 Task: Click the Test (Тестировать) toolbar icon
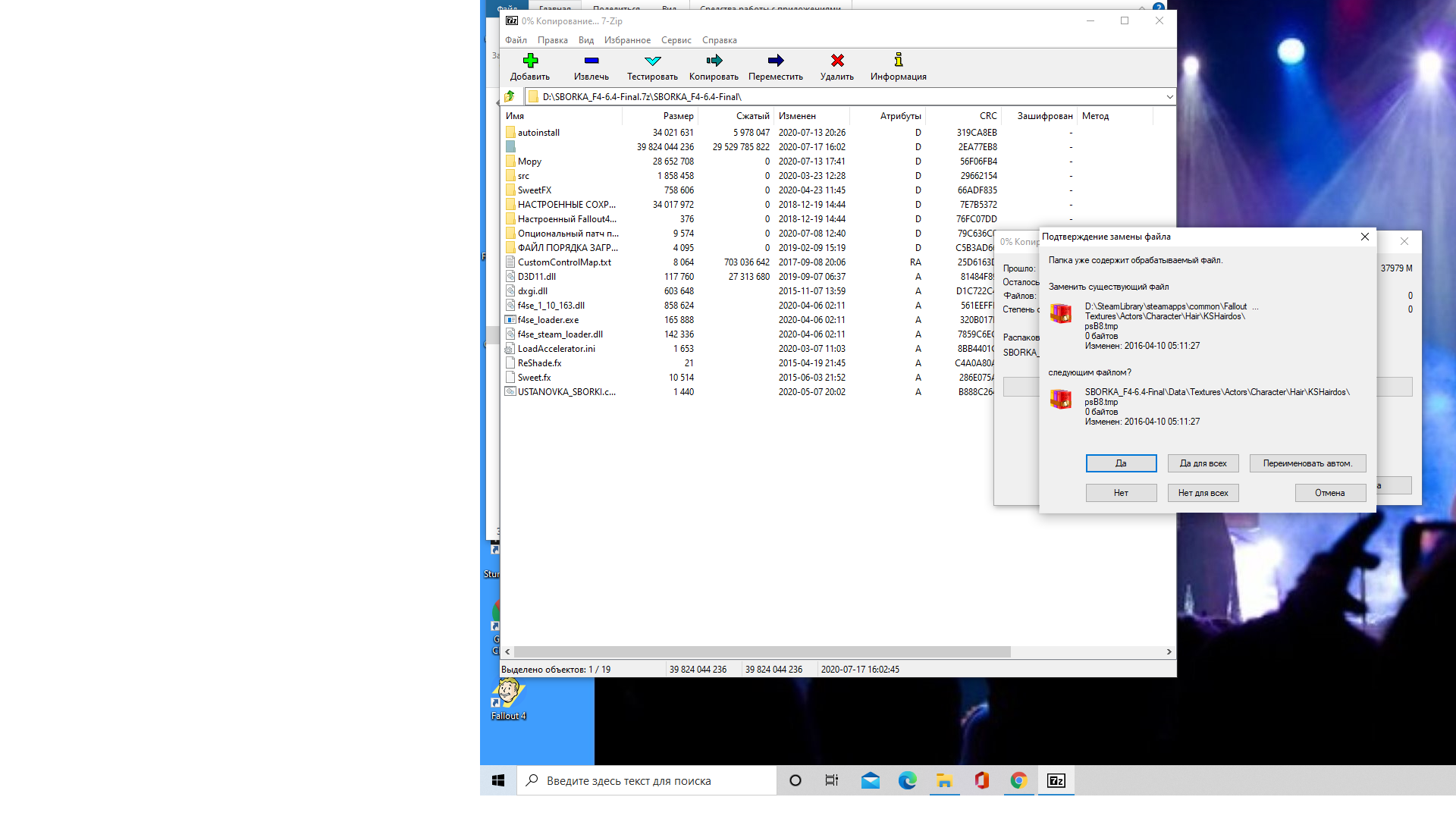pos(652,61)
